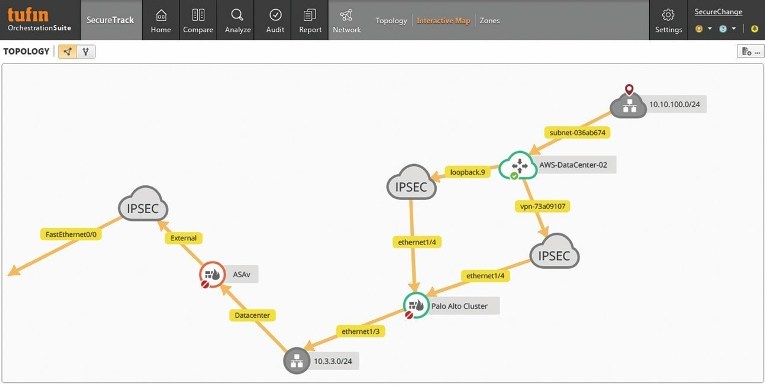Viewport: 765px width, 385px height.
Task: Open the Audit section
Action: click(275, 20)
